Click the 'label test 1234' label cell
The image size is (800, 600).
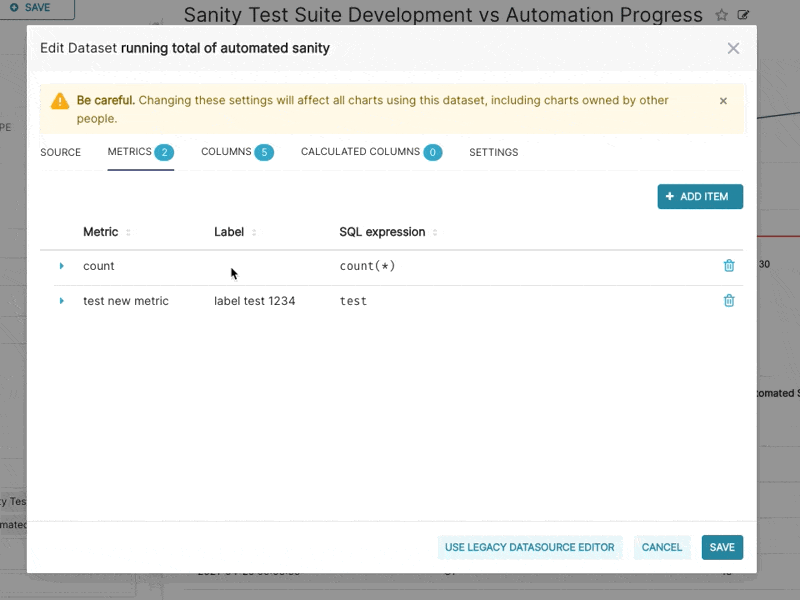[255, 301]
